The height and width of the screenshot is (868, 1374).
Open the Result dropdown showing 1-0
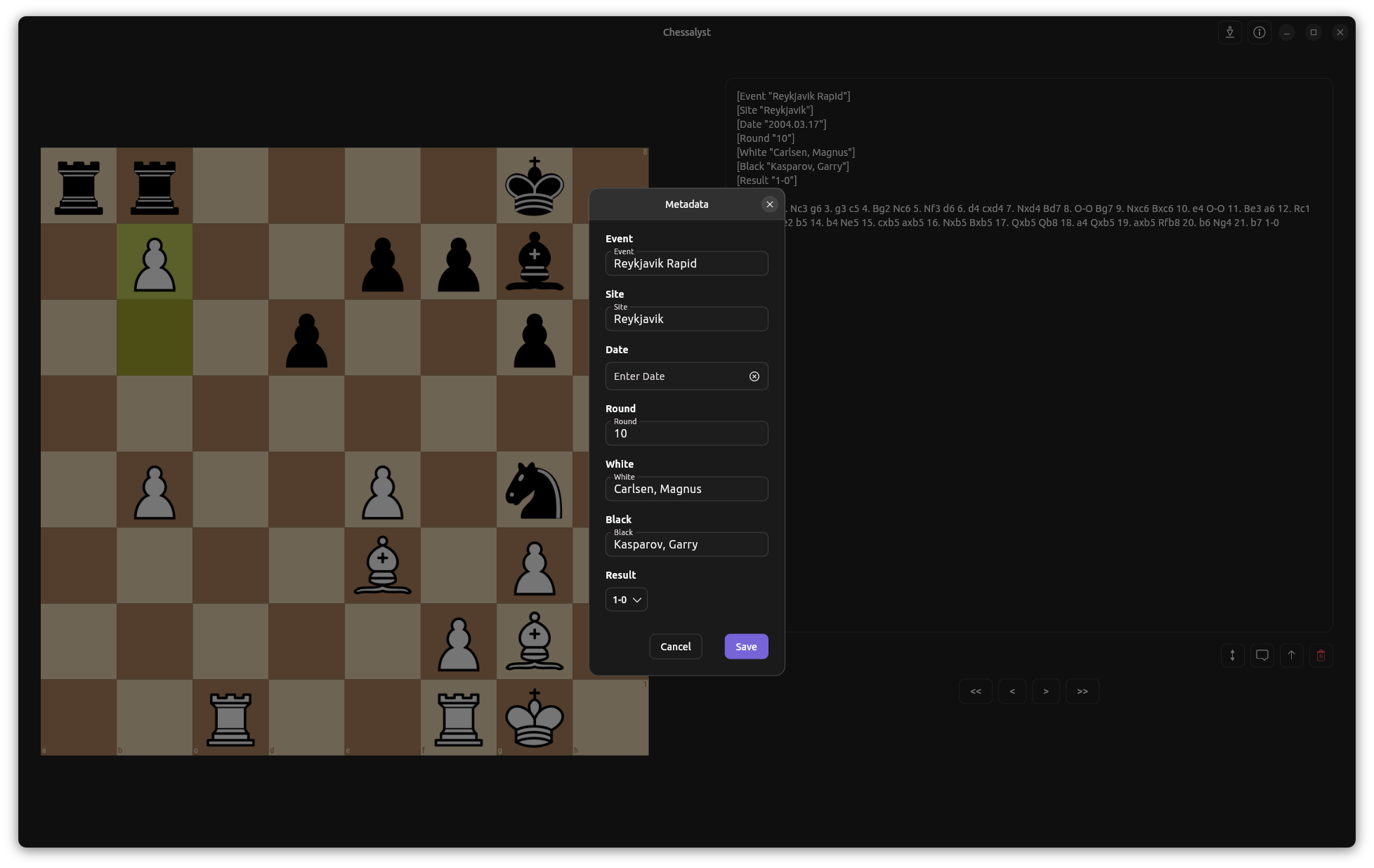click(627, 600)
